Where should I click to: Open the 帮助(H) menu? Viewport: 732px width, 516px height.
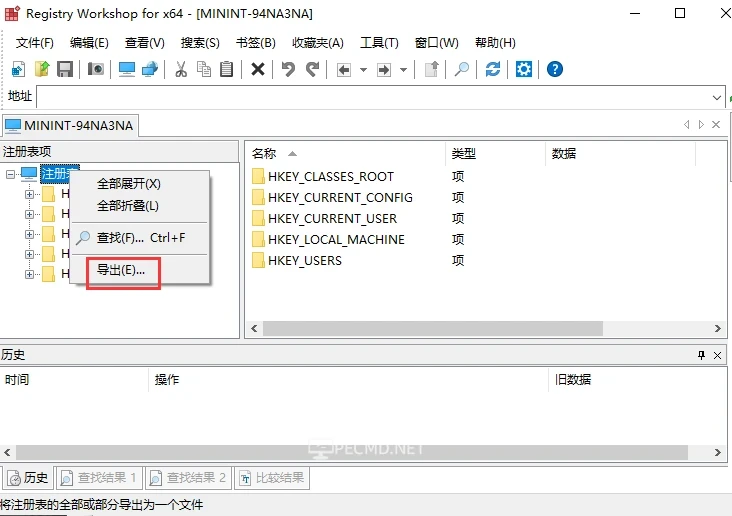coord(495,43)
